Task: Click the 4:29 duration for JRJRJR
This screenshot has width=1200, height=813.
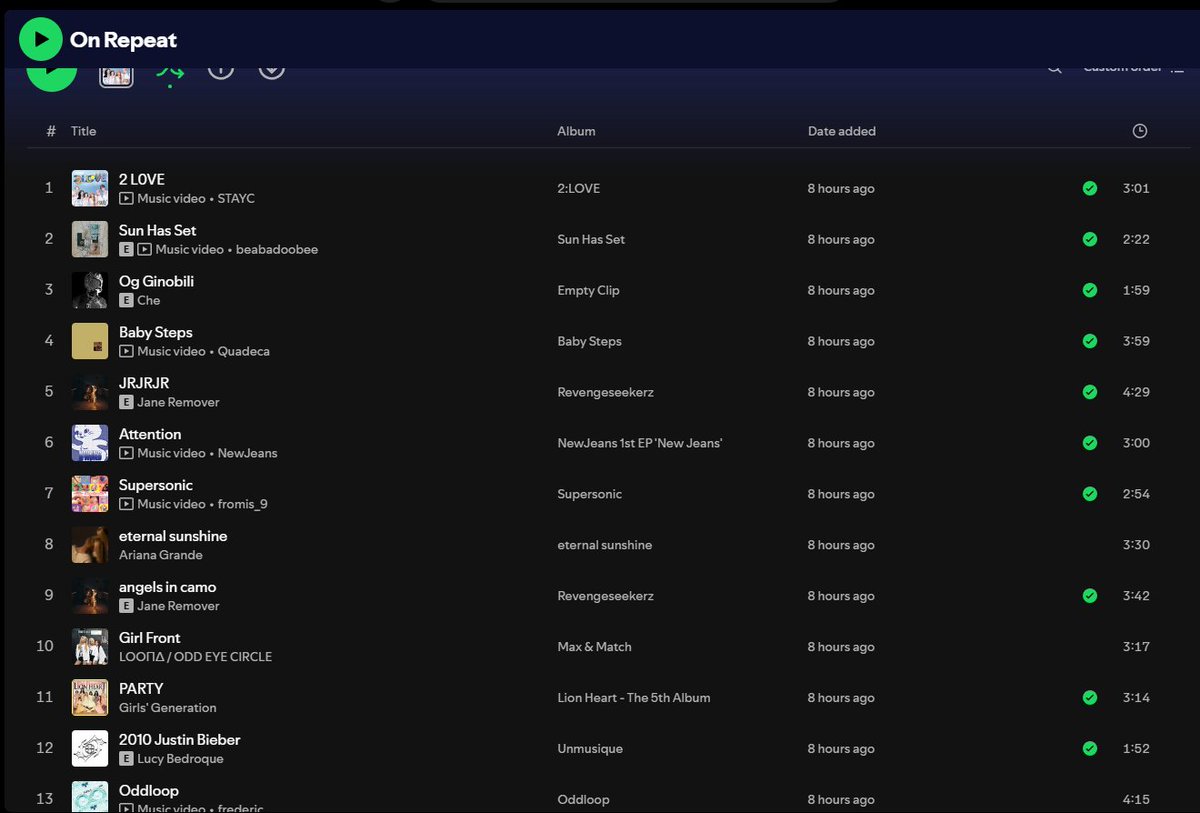Action: [x=1136, y=393]
